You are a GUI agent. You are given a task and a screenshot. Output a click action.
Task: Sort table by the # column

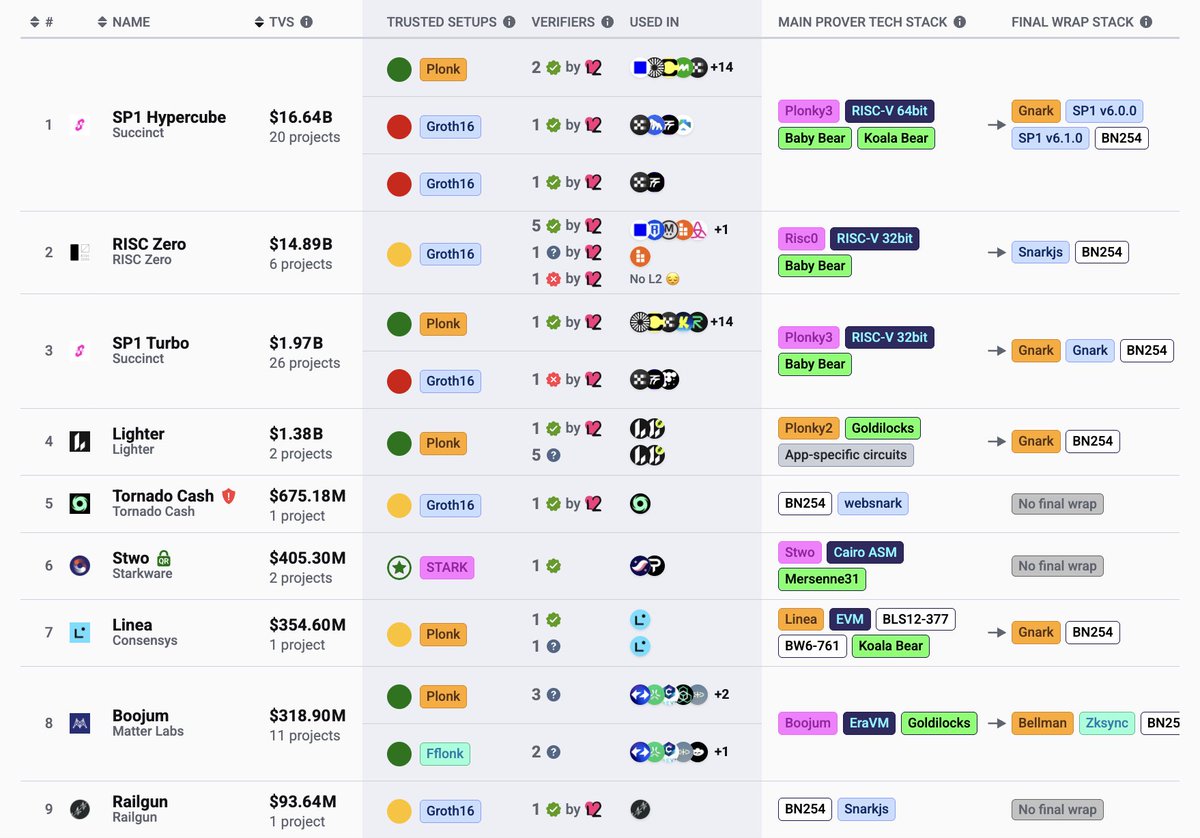(x=44, y=21)
